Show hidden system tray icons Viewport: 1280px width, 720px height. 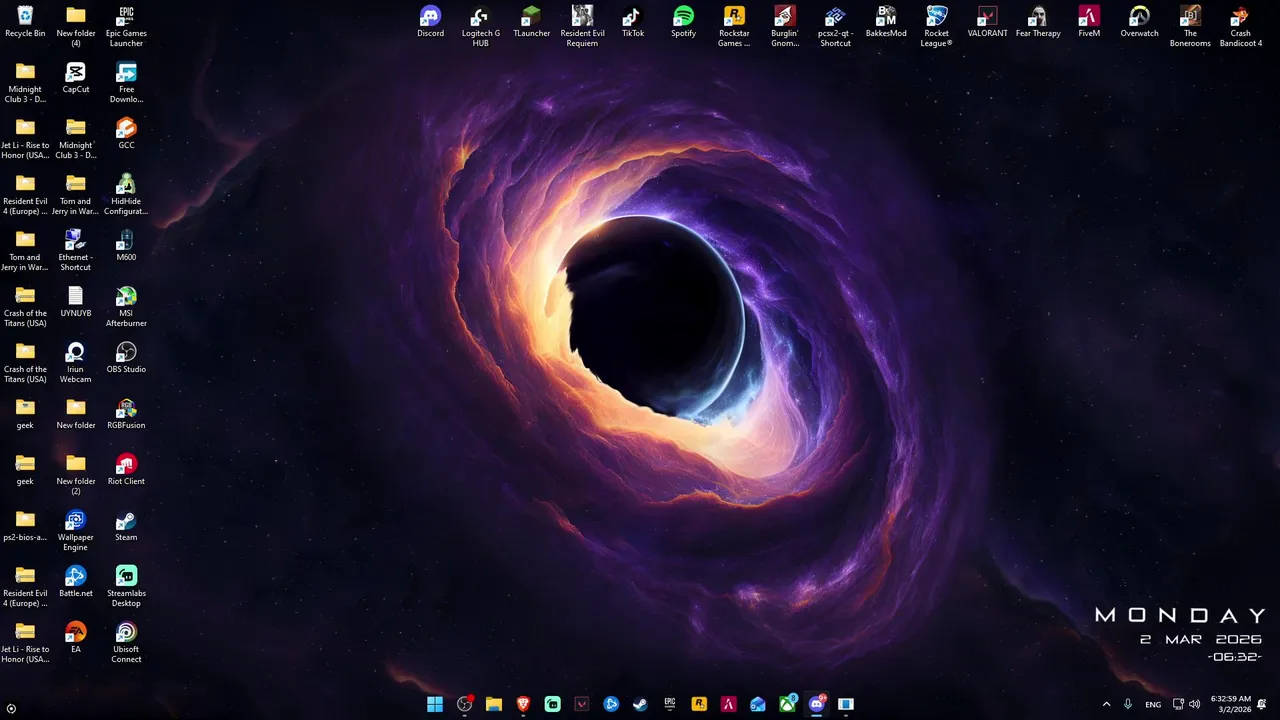pos(1106,704)
